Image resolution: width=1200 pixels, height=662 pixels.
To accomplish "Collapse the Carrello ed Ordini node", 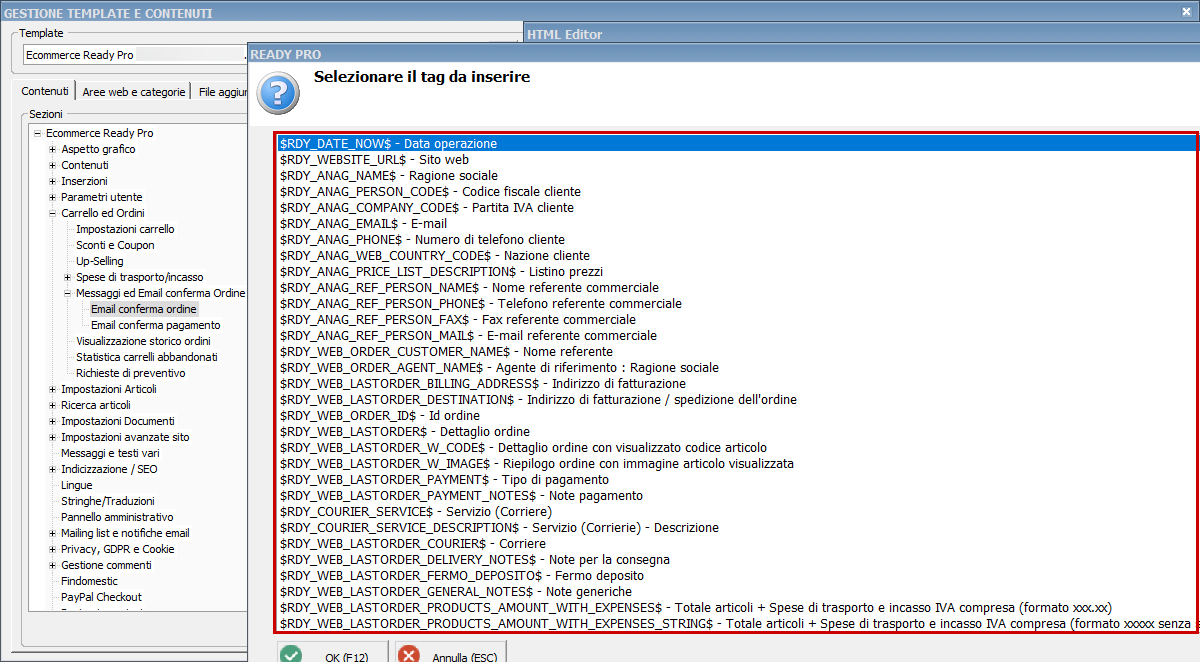I will point(52,213).
